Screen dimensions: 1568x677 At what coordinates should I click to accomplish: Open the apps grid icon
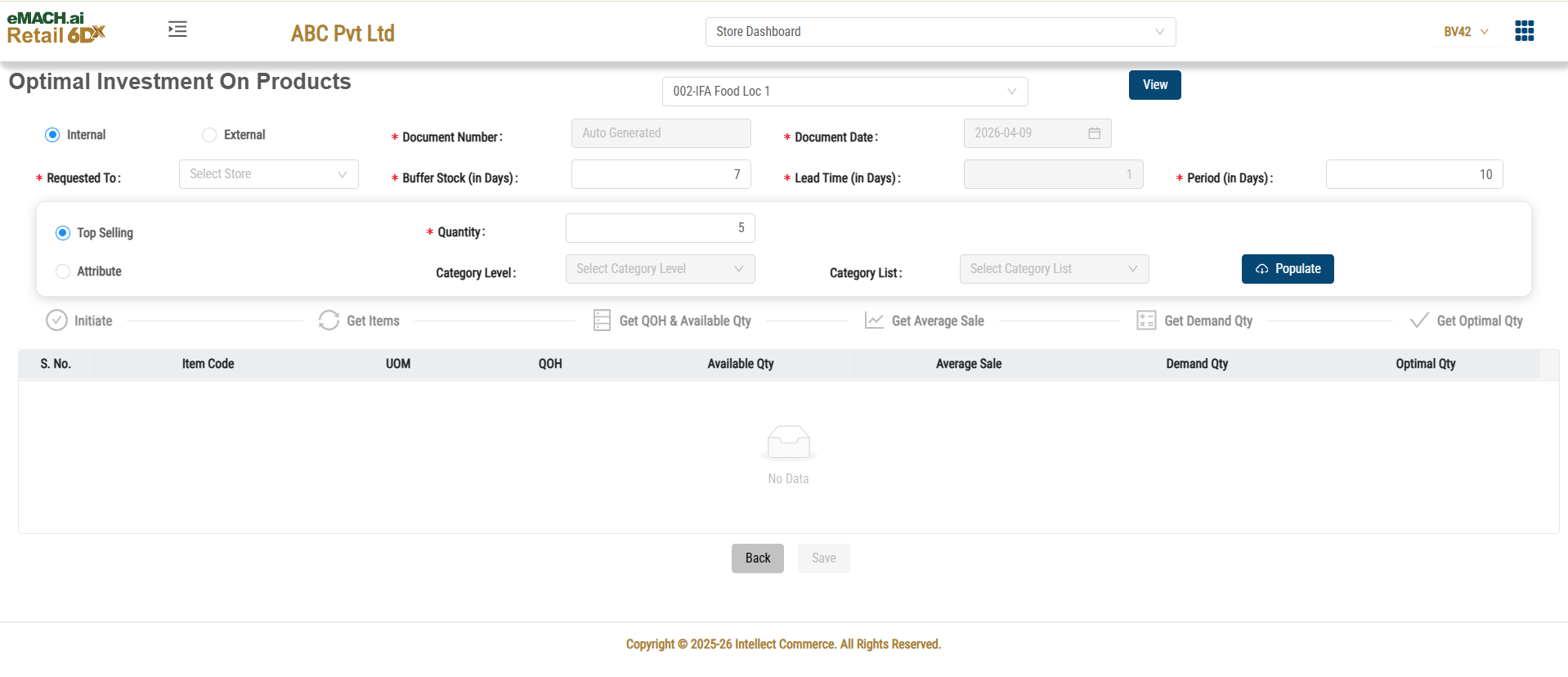pos(1524,31)
